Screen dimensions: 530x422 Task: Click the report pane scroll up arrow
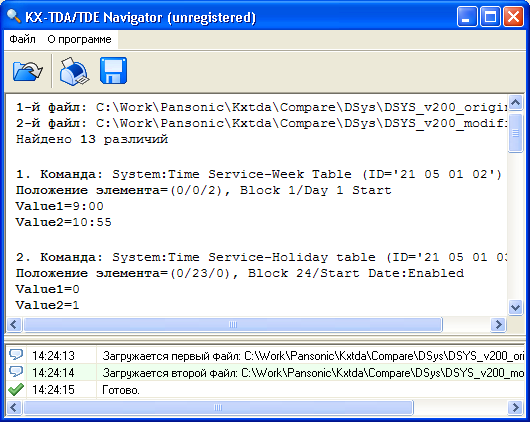pyautogui.click(x=515, y=102)
